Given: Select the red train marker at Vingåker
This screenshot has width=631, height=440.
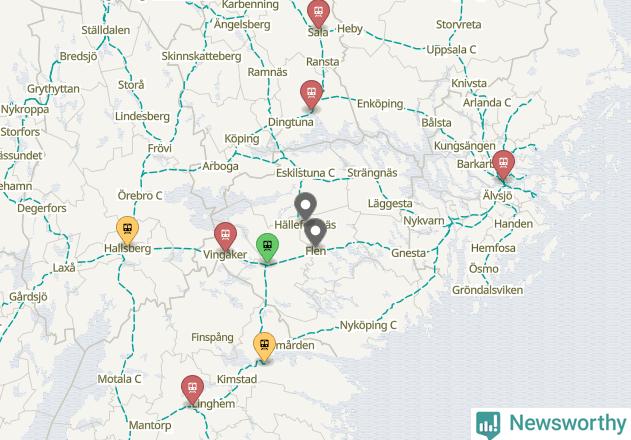Looking at the screenshot, I should (x=225, y=236).
